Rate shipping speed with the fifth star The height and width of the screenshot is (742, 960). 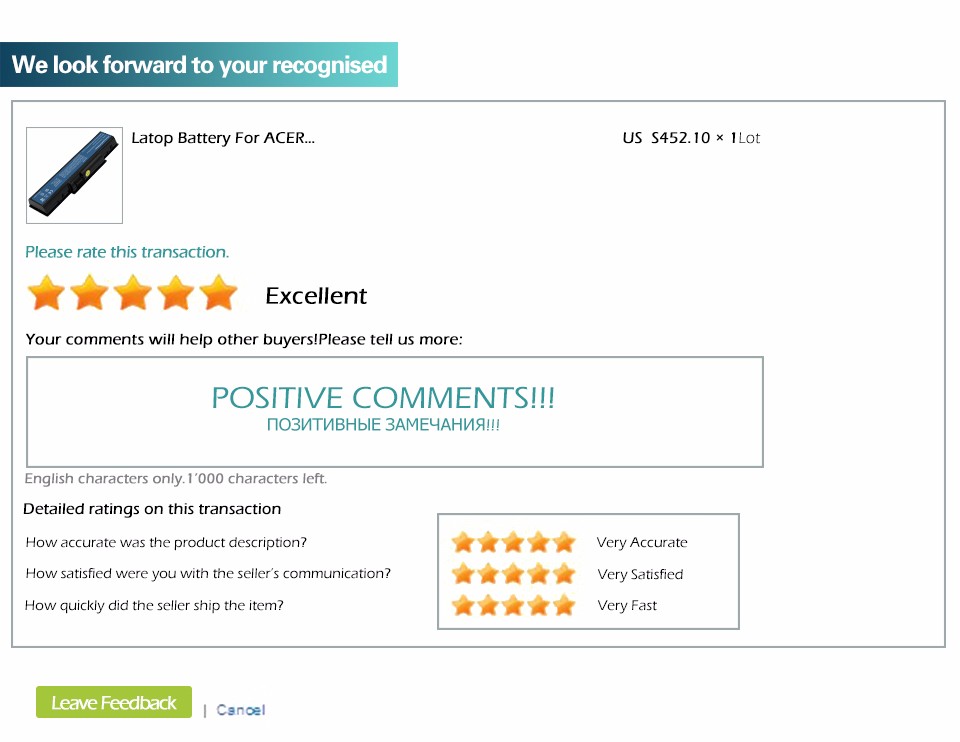[x=564, y=605]
